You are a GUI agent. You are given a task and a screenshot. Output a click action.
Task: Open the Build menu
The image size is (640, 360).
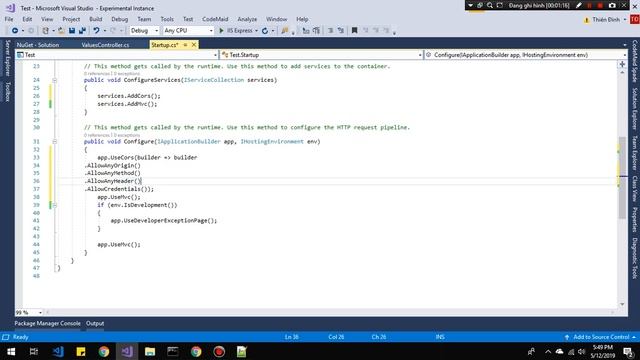96,19
